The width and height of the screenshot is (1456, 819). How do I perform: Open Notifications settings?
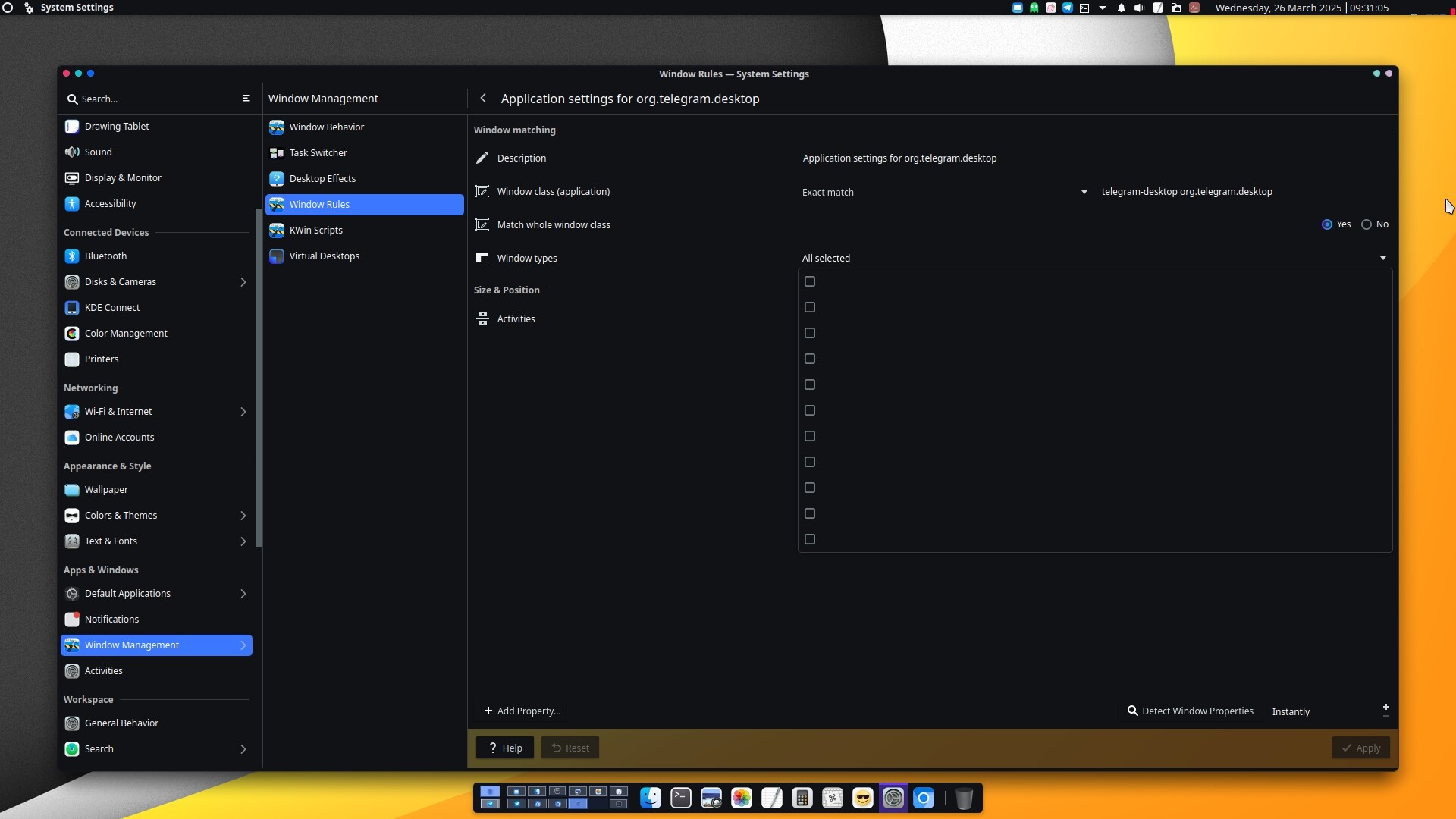pos(156,619)
